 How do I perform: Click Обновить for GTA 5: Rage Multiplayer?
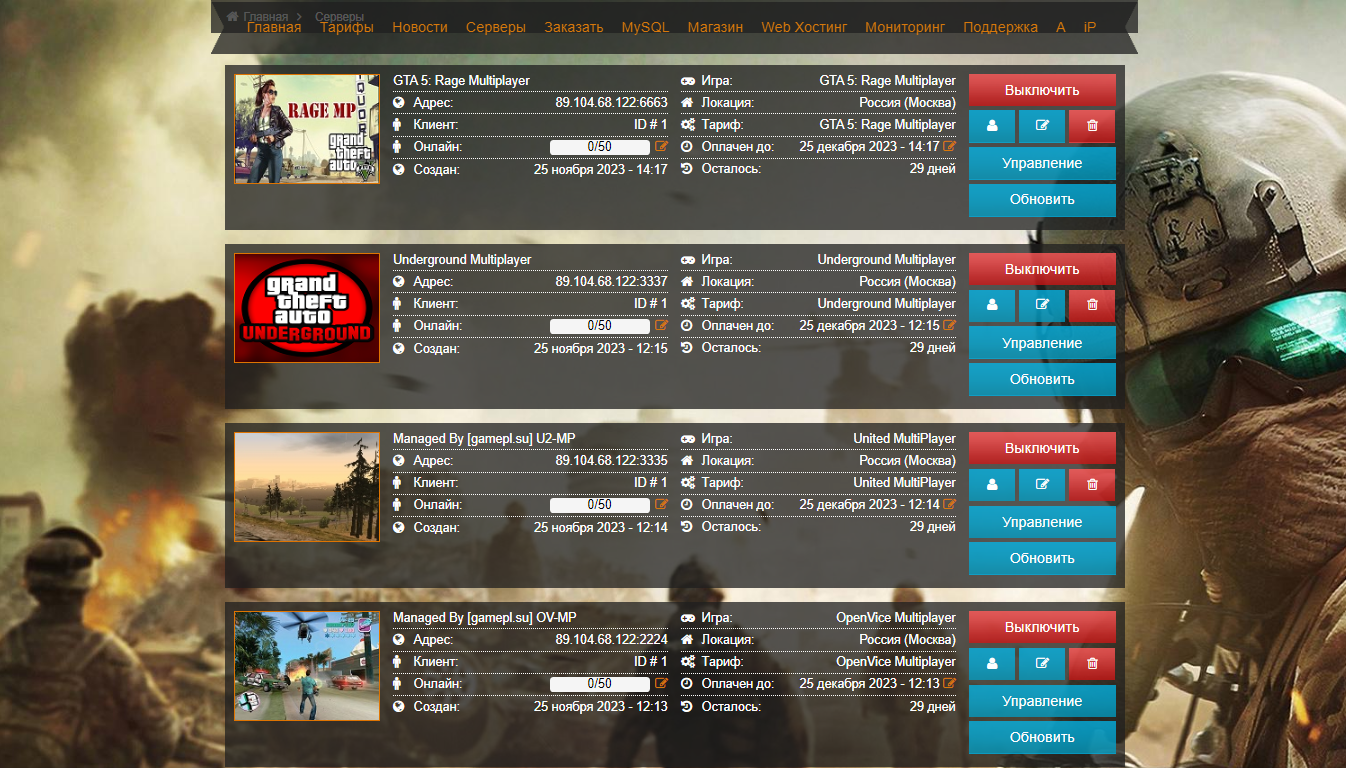pyautogui.click(x=1041, y=199)
